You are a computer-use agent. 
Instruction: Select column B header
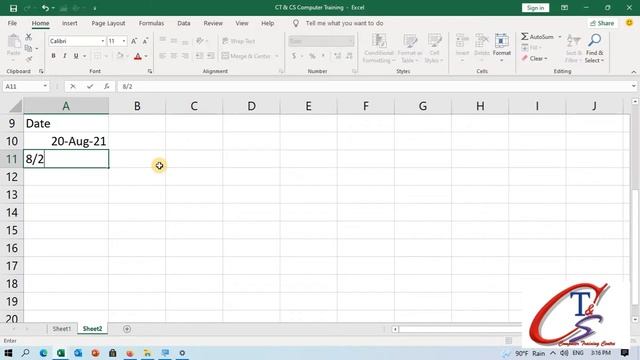tap(137, 106)
